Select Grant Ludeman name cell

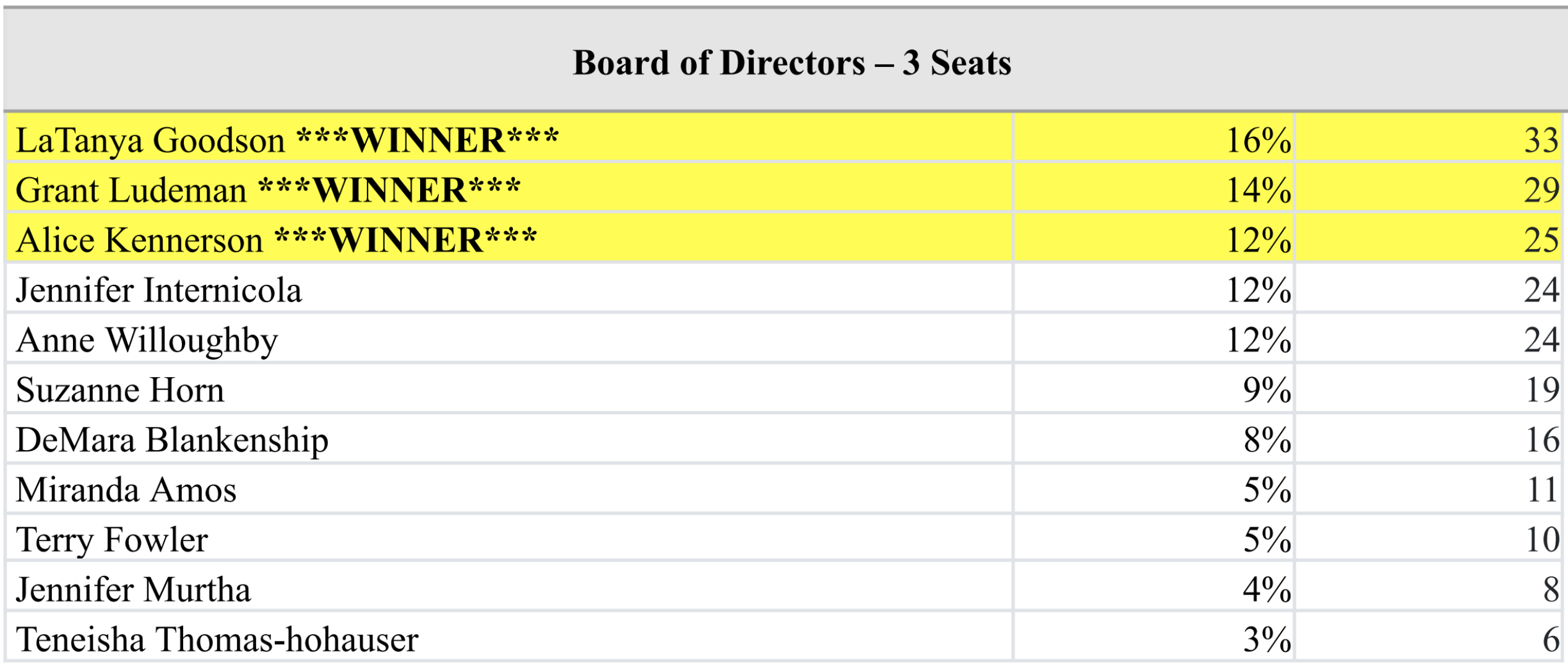tap(509, 188)
